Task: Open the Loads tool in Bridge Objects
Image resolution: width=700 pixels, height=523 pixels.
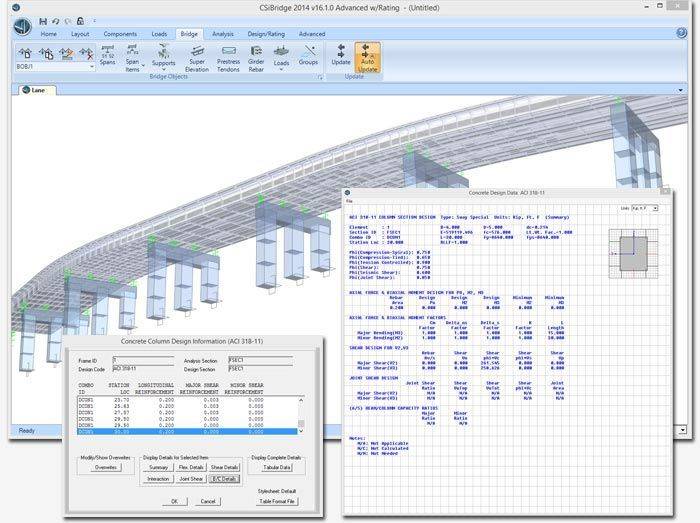Action: click(281, 57)
